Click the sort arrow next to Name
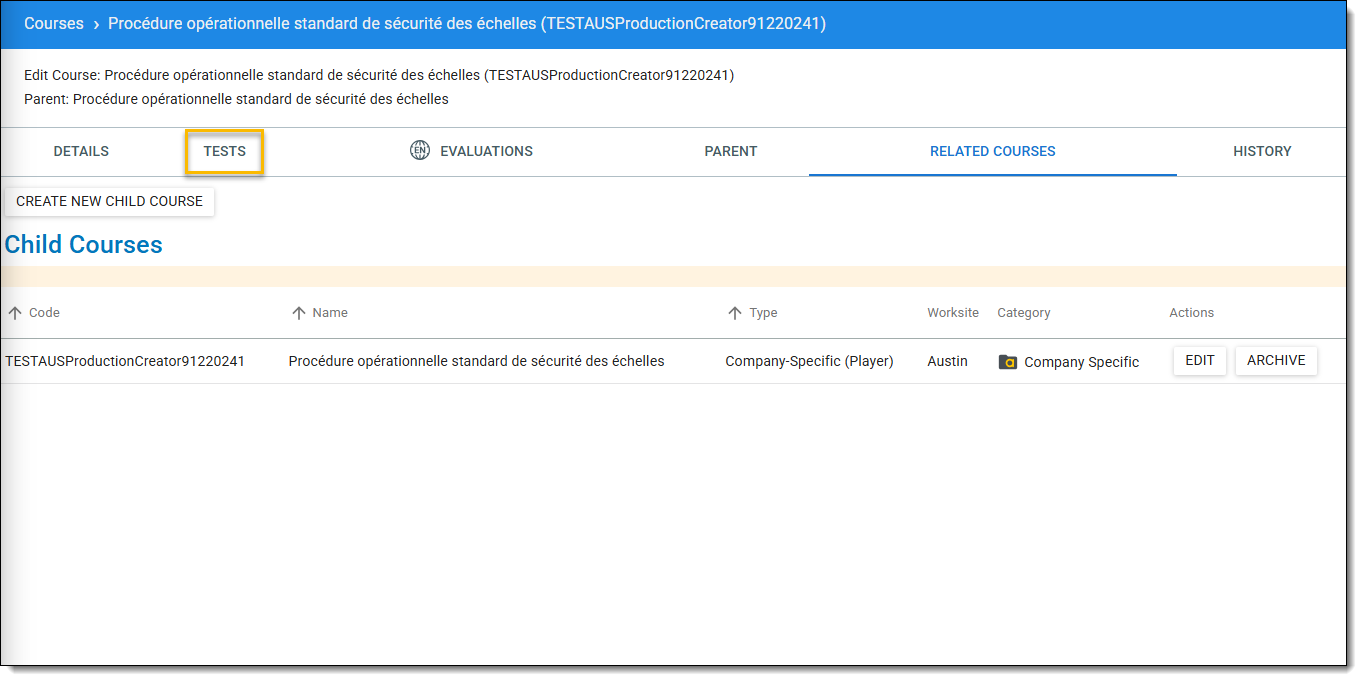Image resolution: width=1362 pixels, height=681 pixels. click(298, 313)
